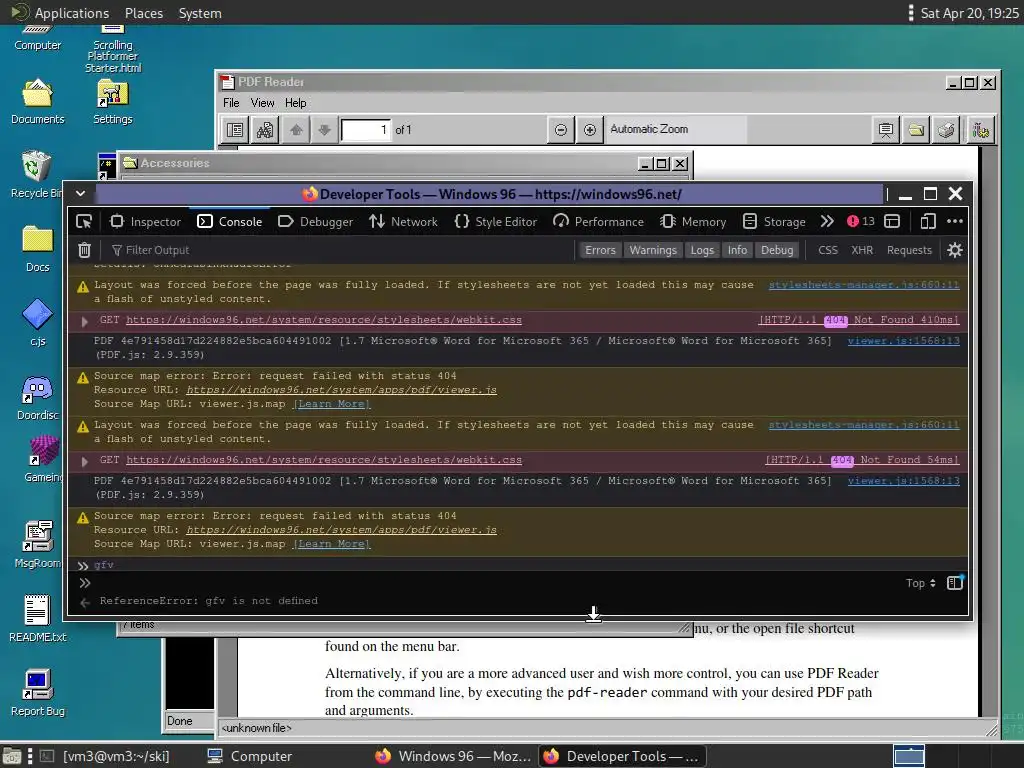Screen dimensions: 1024x768
Task: Open console settings gear icon
Action: click(x=955, y=250)
